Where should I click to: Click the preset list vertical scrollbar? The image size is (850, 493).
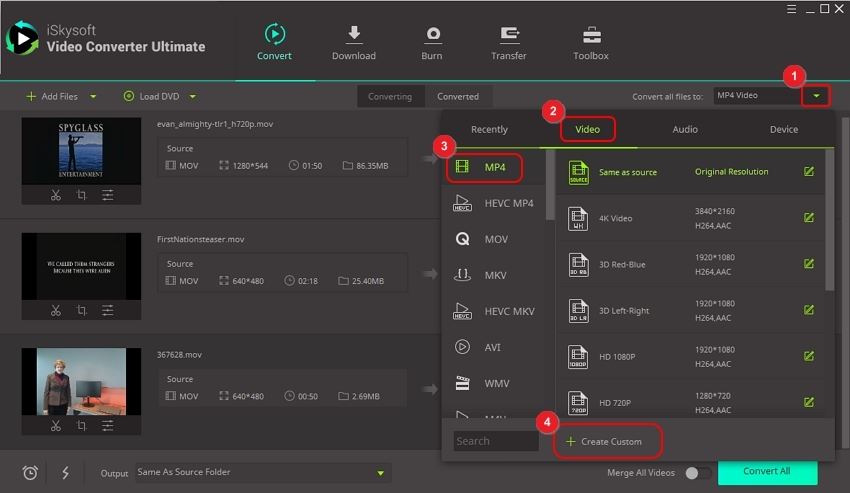tap(829, 222)
